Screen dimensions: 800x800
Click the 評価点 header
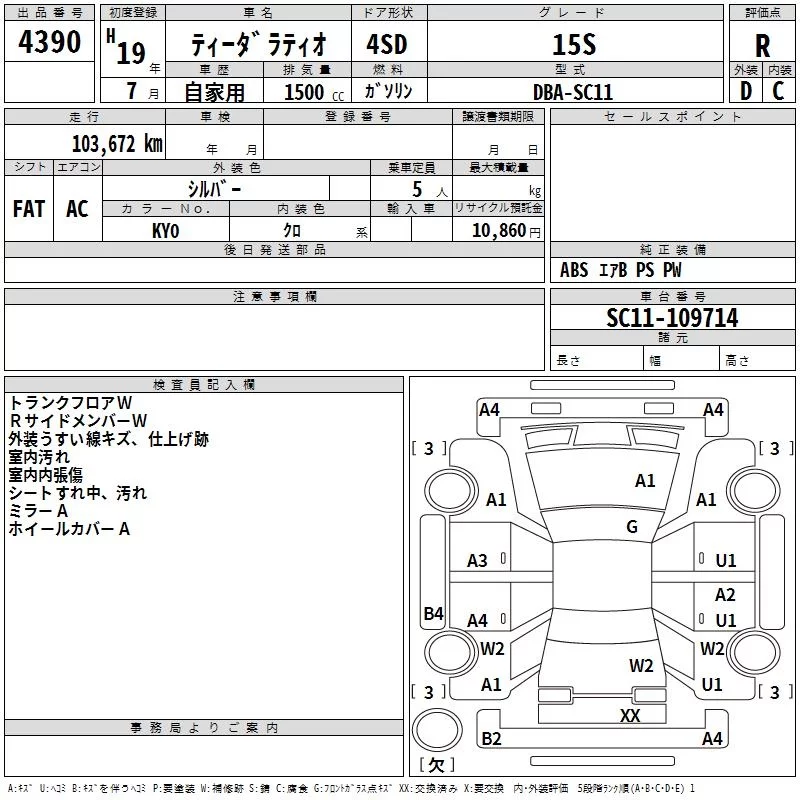pos(762,13)
